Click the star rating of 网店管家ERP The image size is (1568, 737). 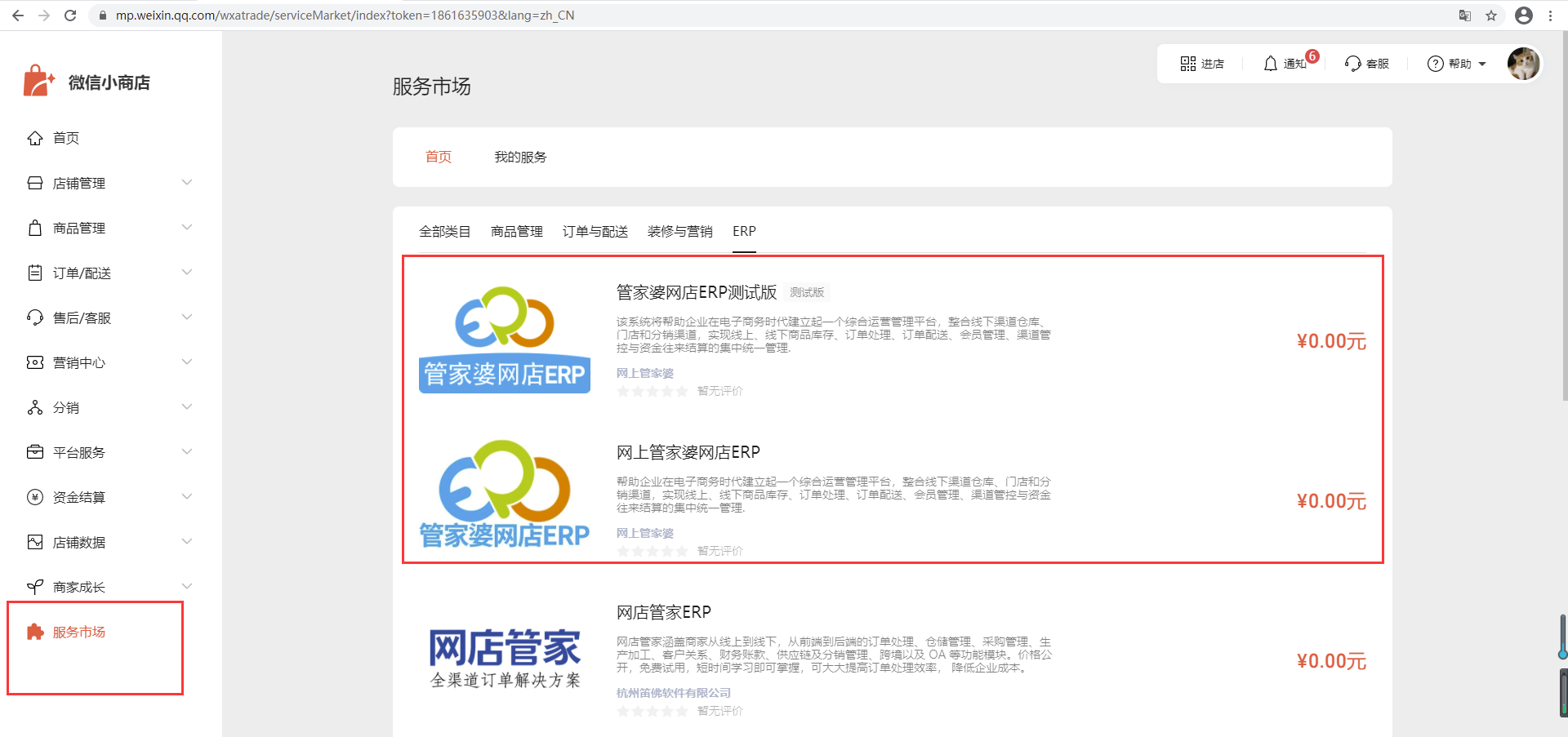coord(653,711)
